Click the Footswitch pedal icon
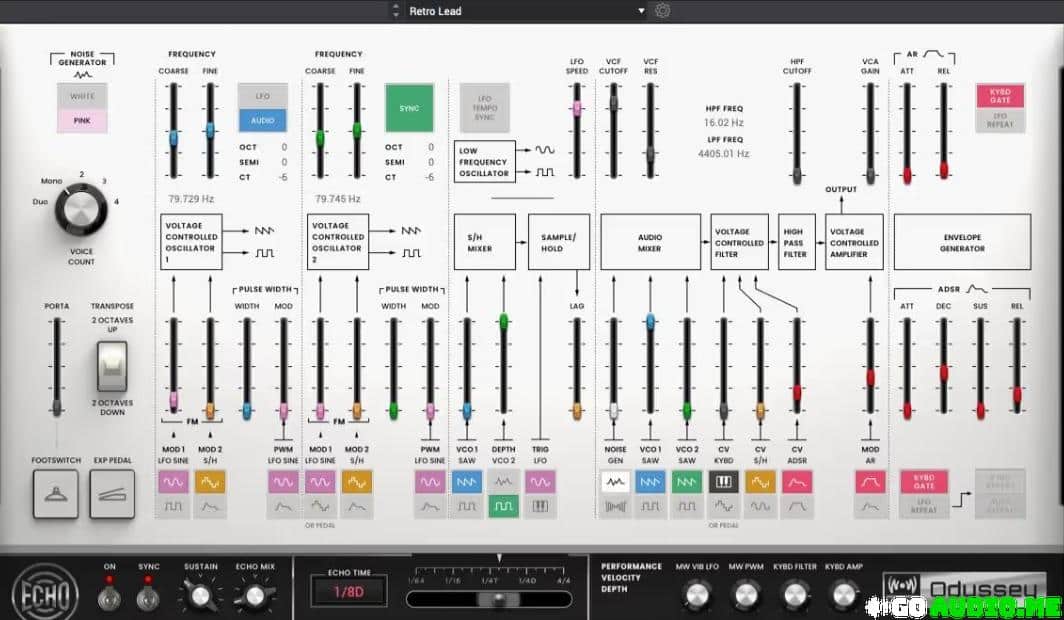This screenshot has width=1064, height=620. pos(55,494)
